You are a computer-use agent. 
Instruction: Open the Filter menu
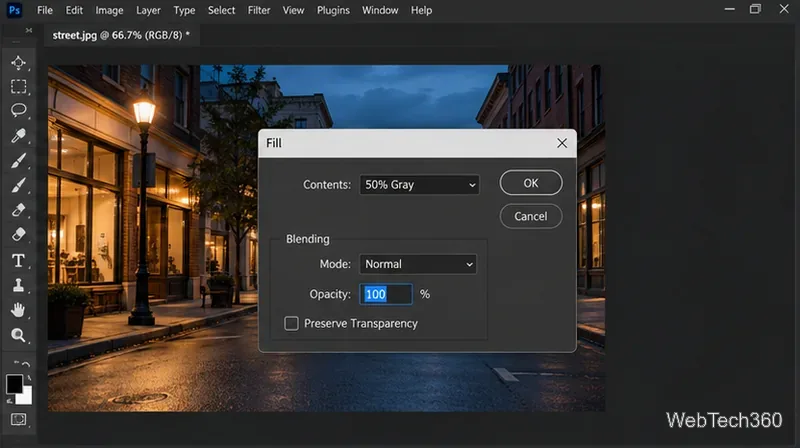point(259,10)
